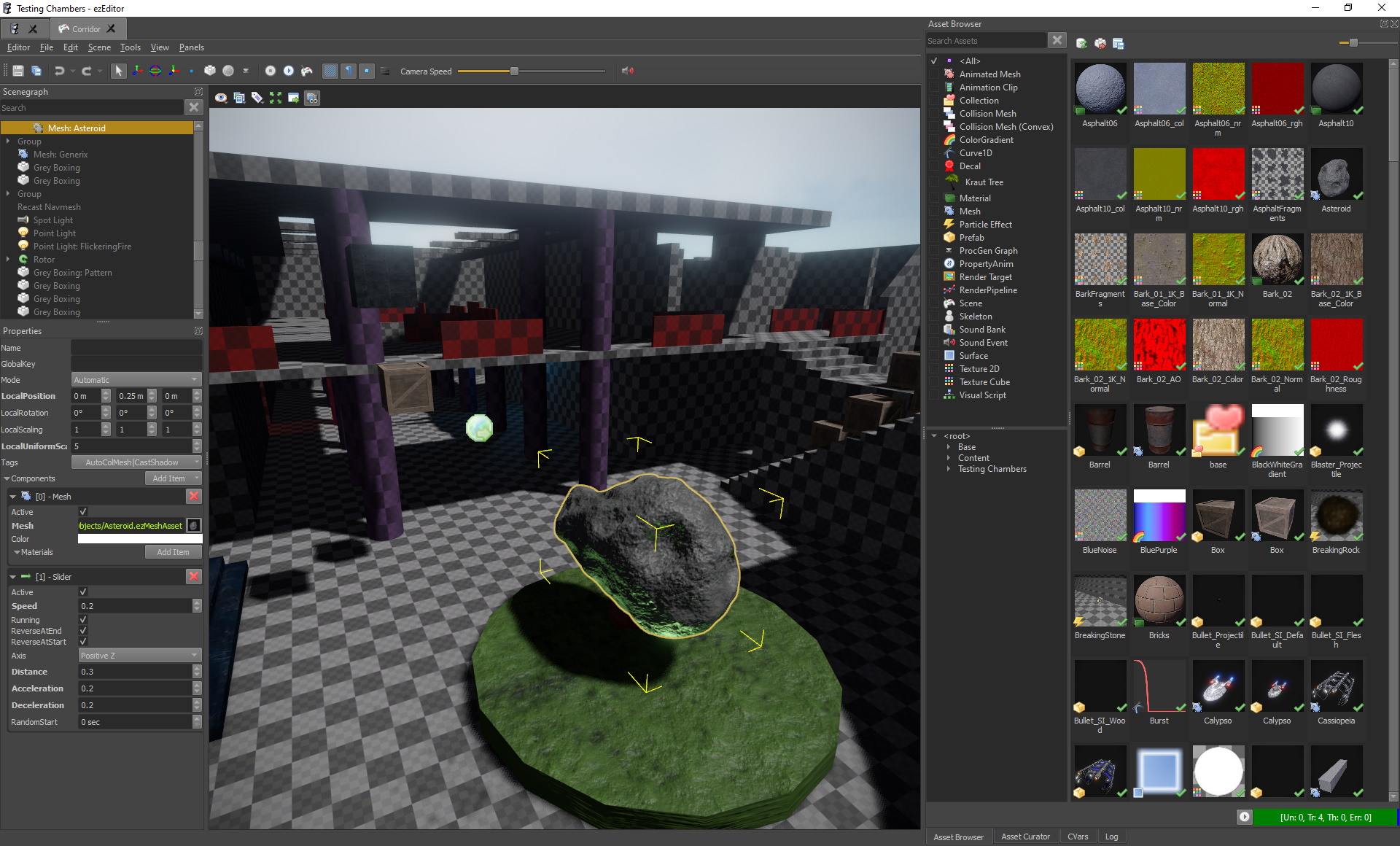Expand the Rotor node in Scenegraph
The image size is (1400, 846).
[x=8, y=260]
